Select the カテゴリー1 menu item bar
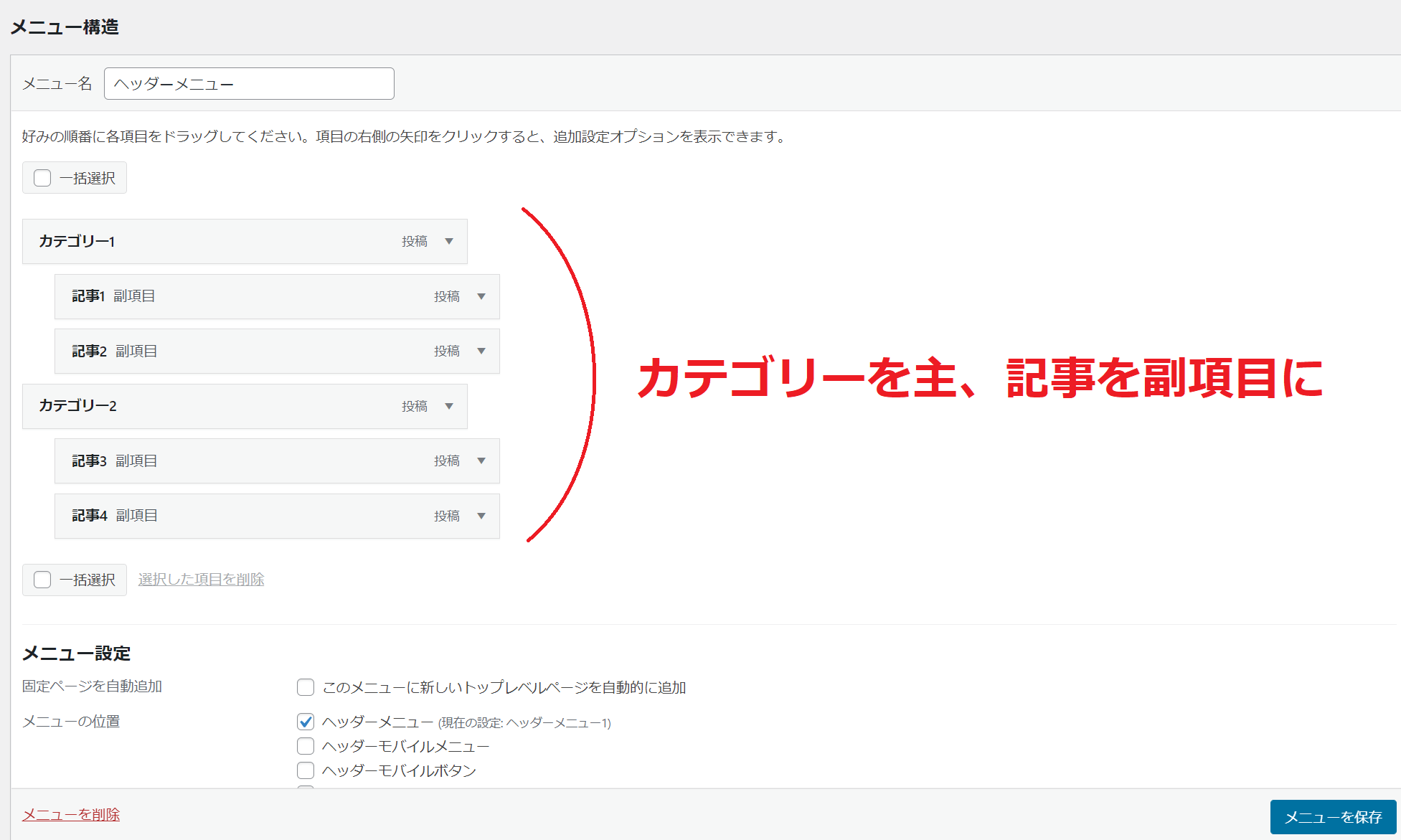Image resolution: width=1401 pixels, height=840 pixels. click(x=245, y=242)
